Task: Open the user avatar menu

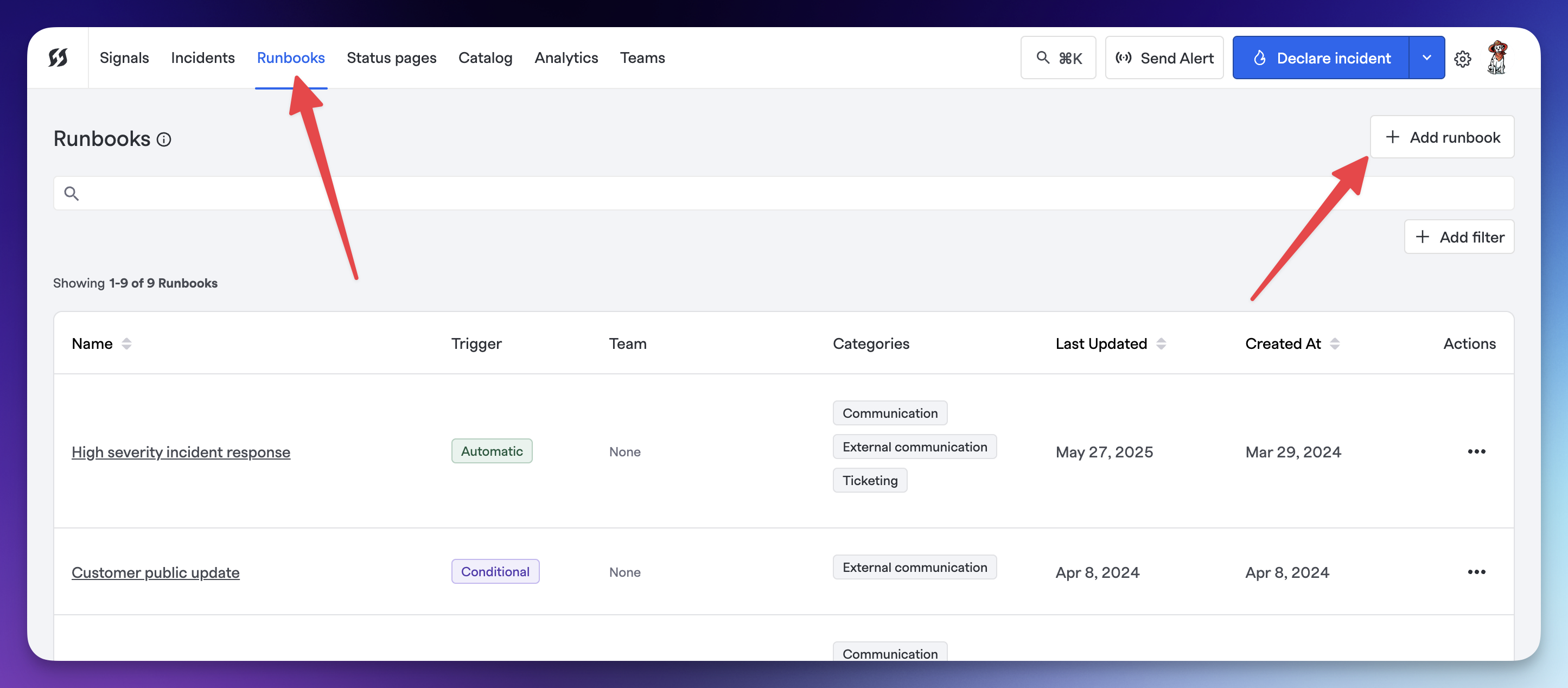Action: coord(1497,58)
